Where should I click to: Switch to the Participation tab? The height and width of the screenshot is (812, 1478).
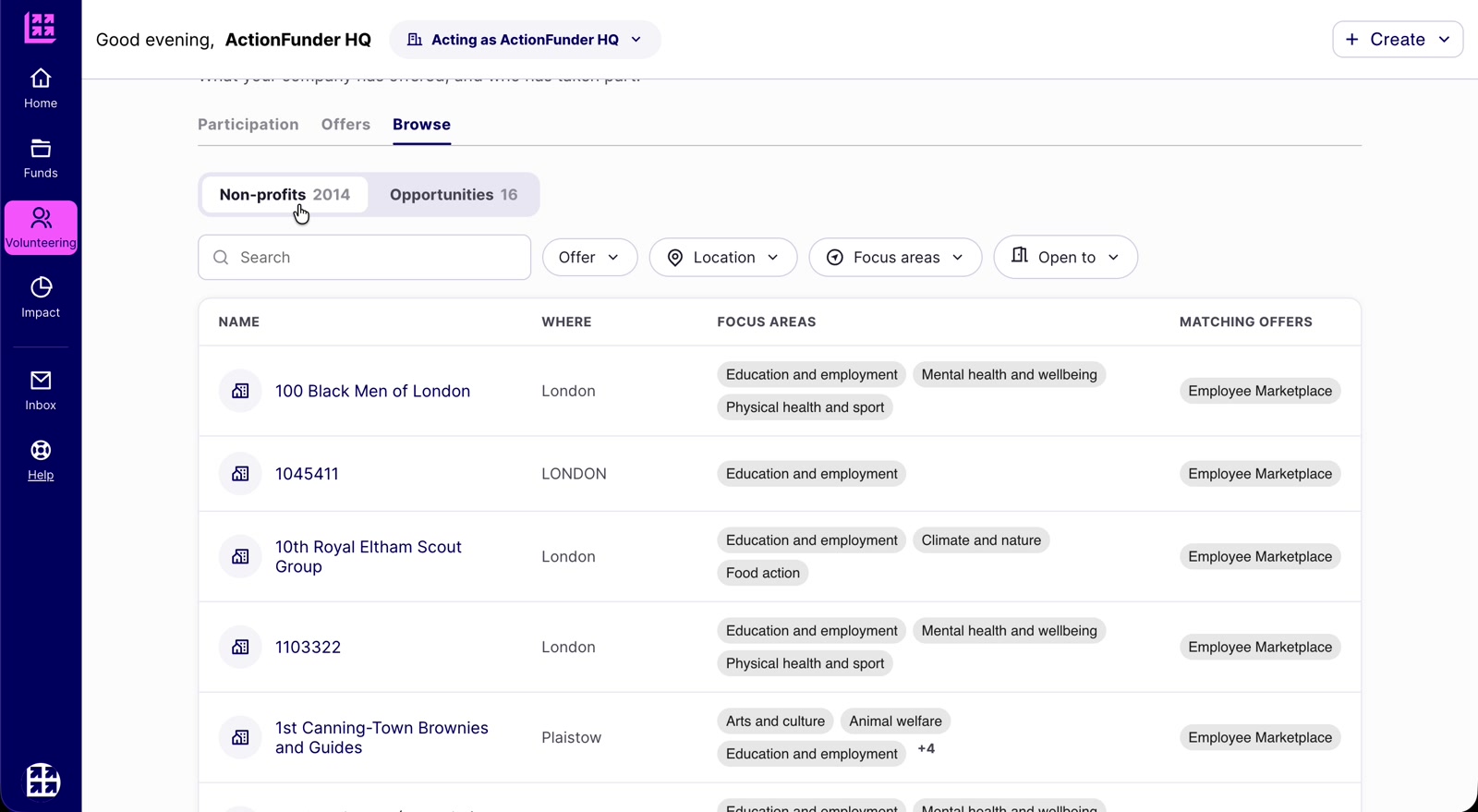[248, 125]
